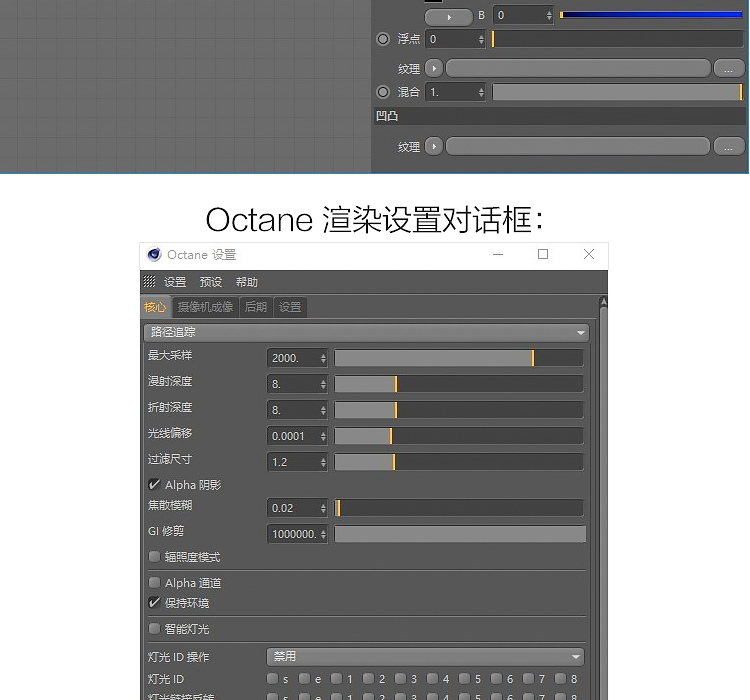The image size is (750, 700).
Task: Click the 混合 radio button
Action: pyautogui.click(x=383, y=92)
